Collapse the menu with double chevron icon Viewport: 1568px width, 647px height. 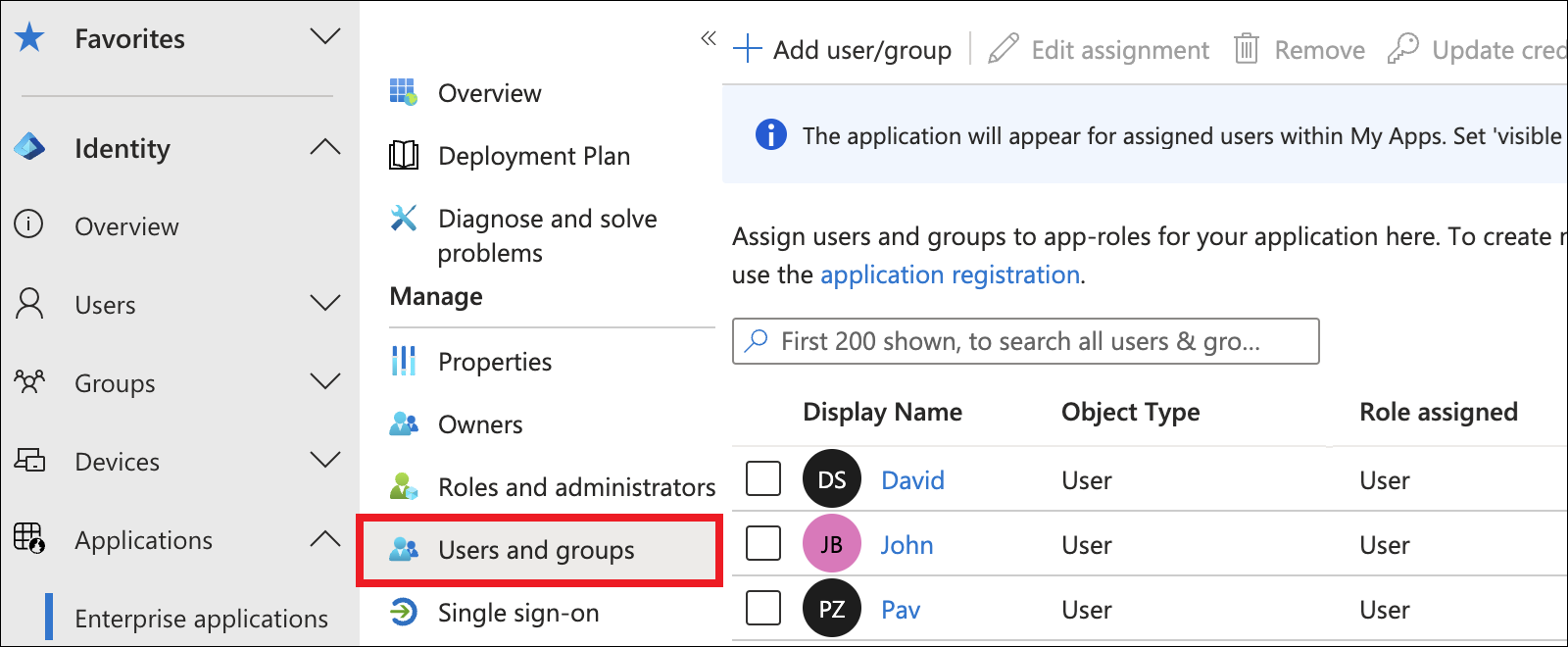pyautogui.click(x=709, y=38)
